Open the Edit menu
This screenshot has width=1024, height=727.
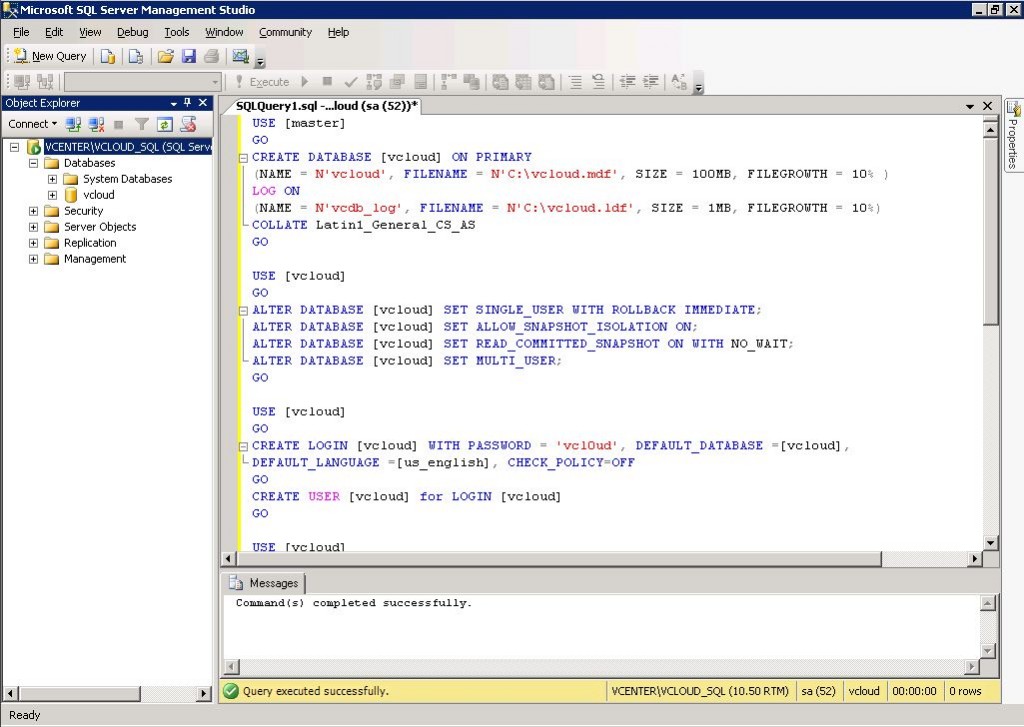click(54, 32)
